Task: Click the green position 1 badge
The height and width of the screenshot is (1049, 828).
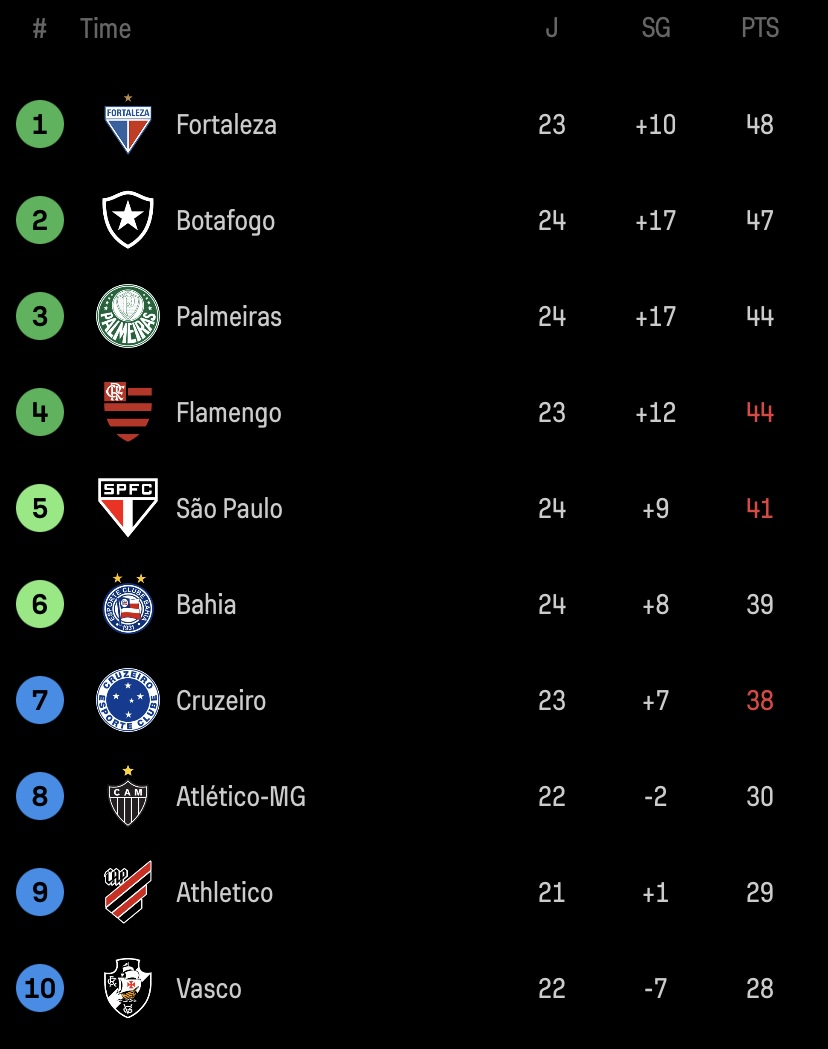Action: 40,124
